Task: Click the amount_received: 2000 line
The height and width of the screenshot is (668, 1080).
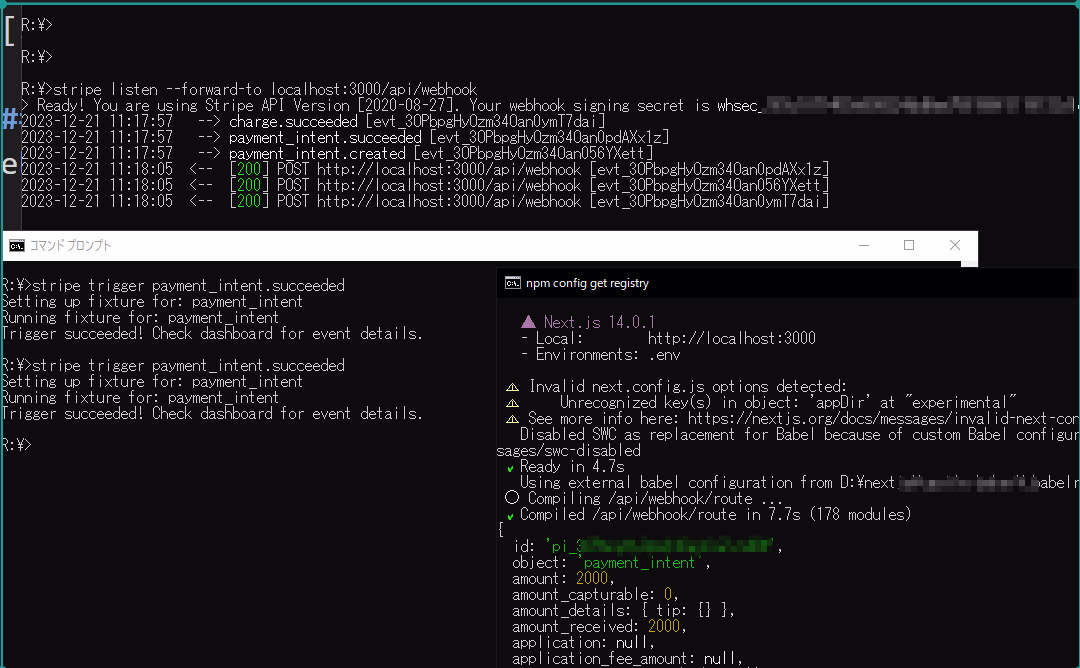Action: pos(599,627)
